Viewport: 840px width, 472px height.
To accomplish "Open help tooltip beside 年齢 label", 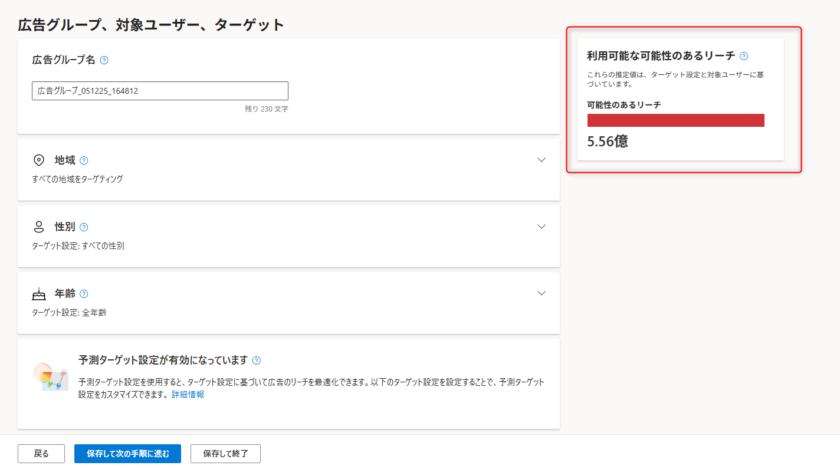I will [x=84, y=294].
